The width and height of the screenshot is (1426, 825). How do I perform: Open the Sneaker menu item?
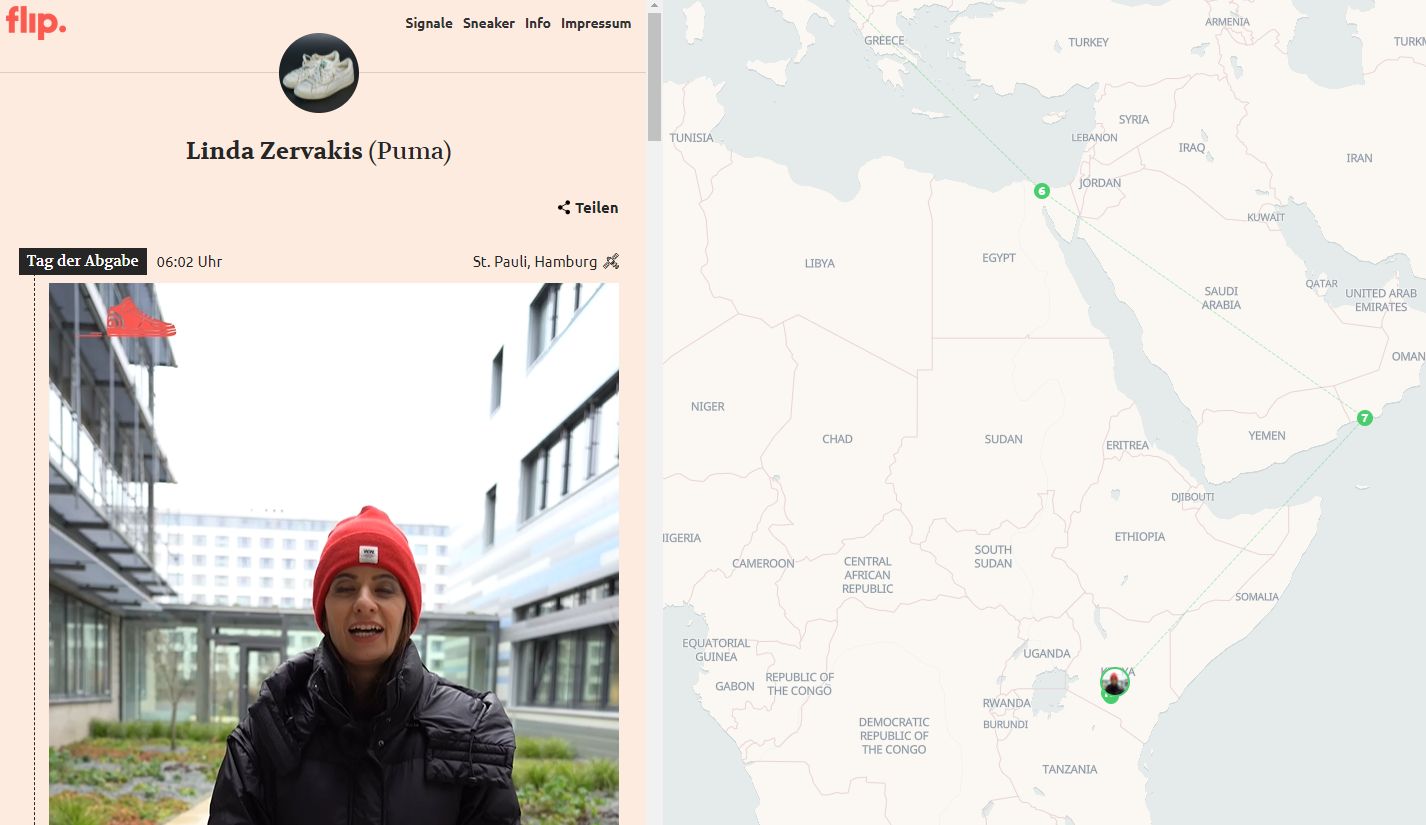pos(489,23)
